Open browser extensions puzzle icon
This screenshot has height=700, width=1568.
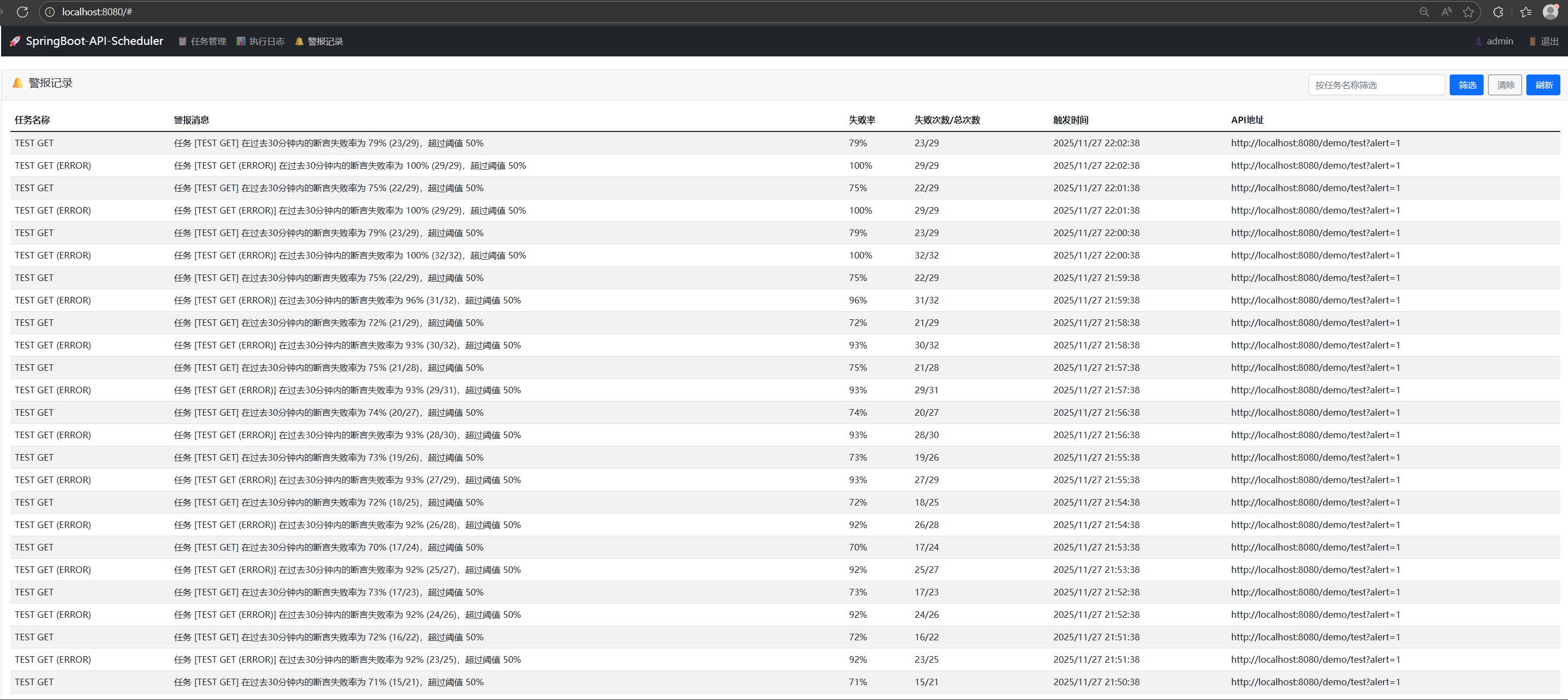(x=1498, y=12)
